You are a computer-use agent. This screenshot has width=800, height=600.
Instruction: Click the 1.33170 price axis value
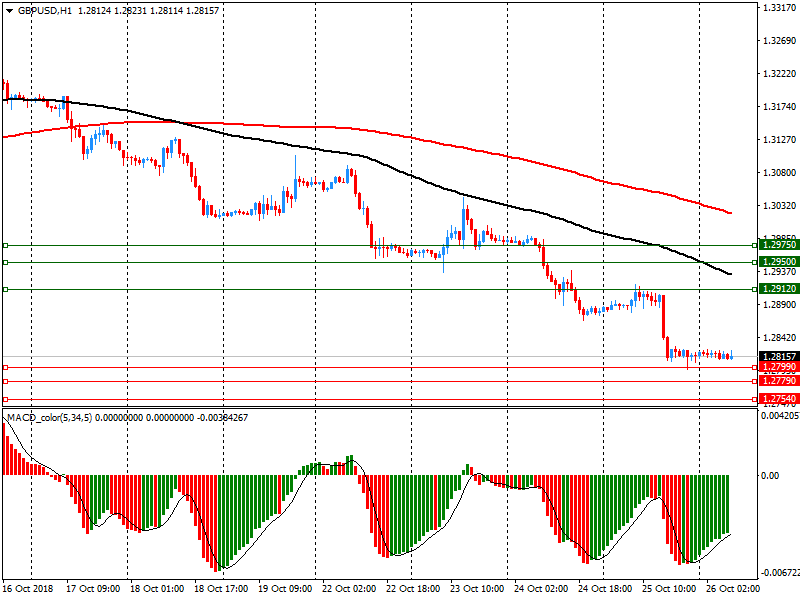(779, 8)
